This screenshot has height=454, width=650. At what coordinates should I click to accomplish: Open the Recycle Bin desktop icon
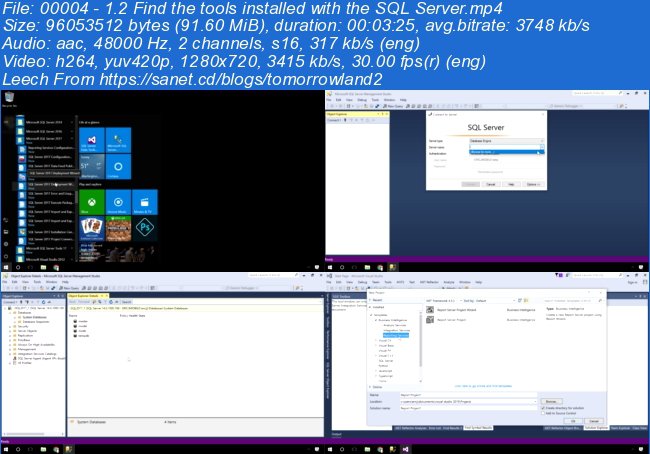10,97
